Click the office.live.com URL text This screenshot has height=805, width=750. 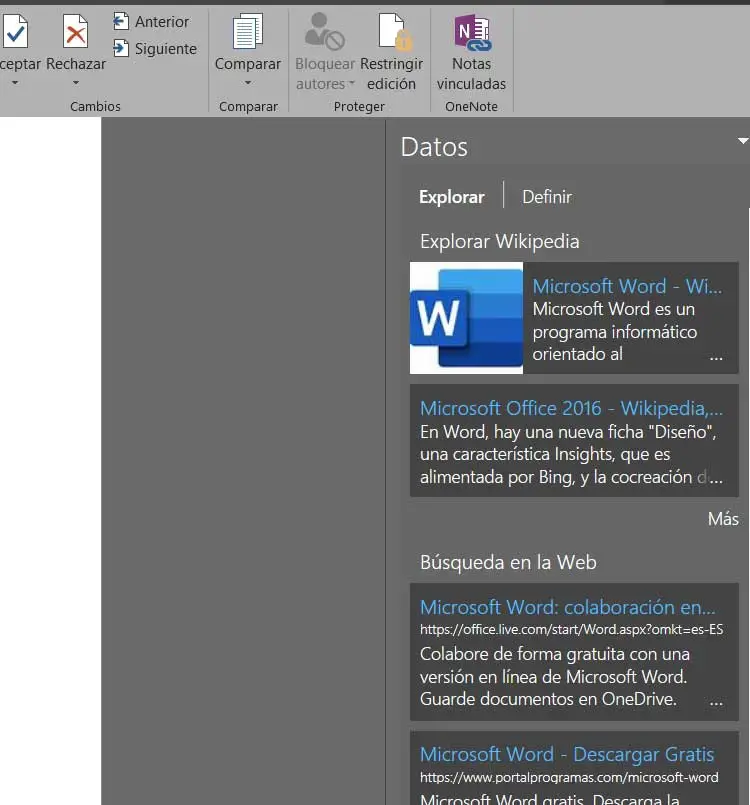click(x=571, y=629)
